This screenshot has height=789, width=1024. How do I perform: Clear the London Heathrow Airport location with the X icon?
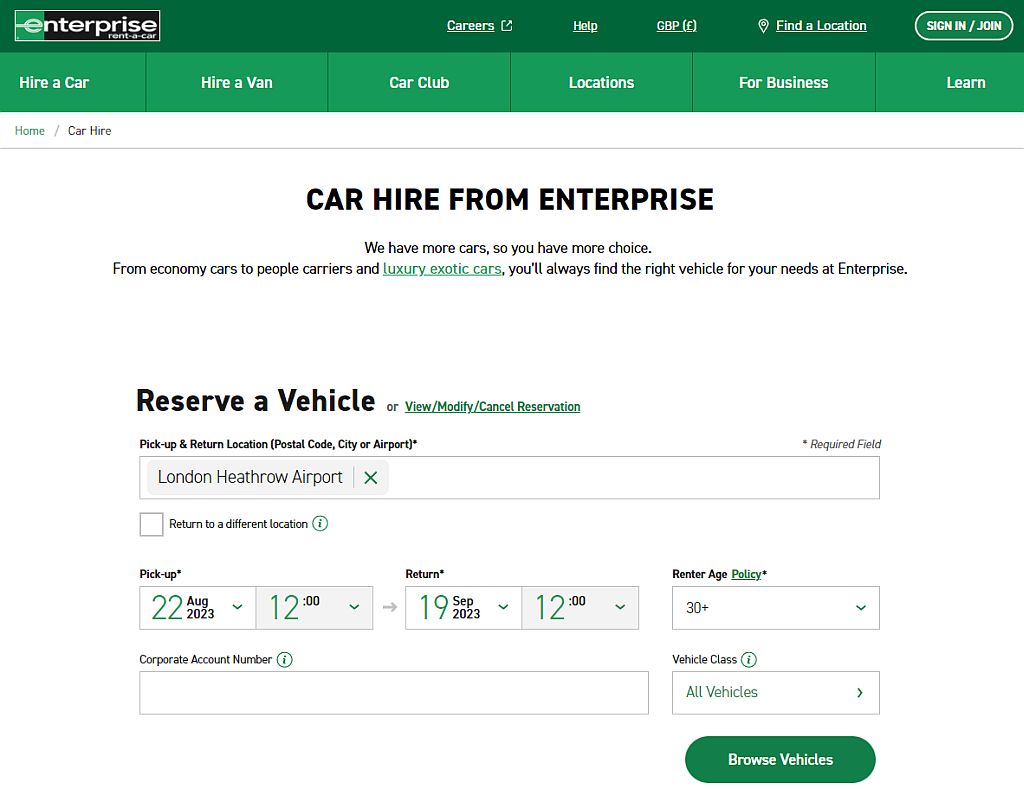[x=370, y=477]
